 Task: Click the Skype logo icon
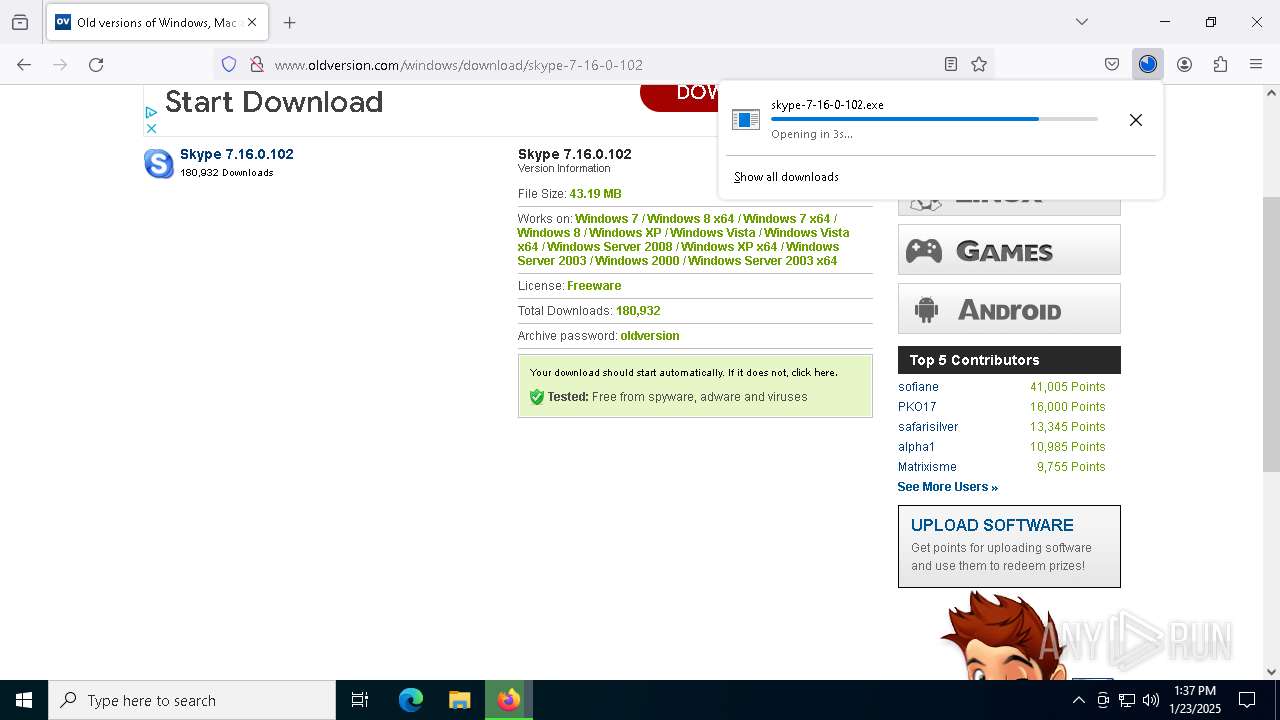pyautogui.click(x=159, y=163)
